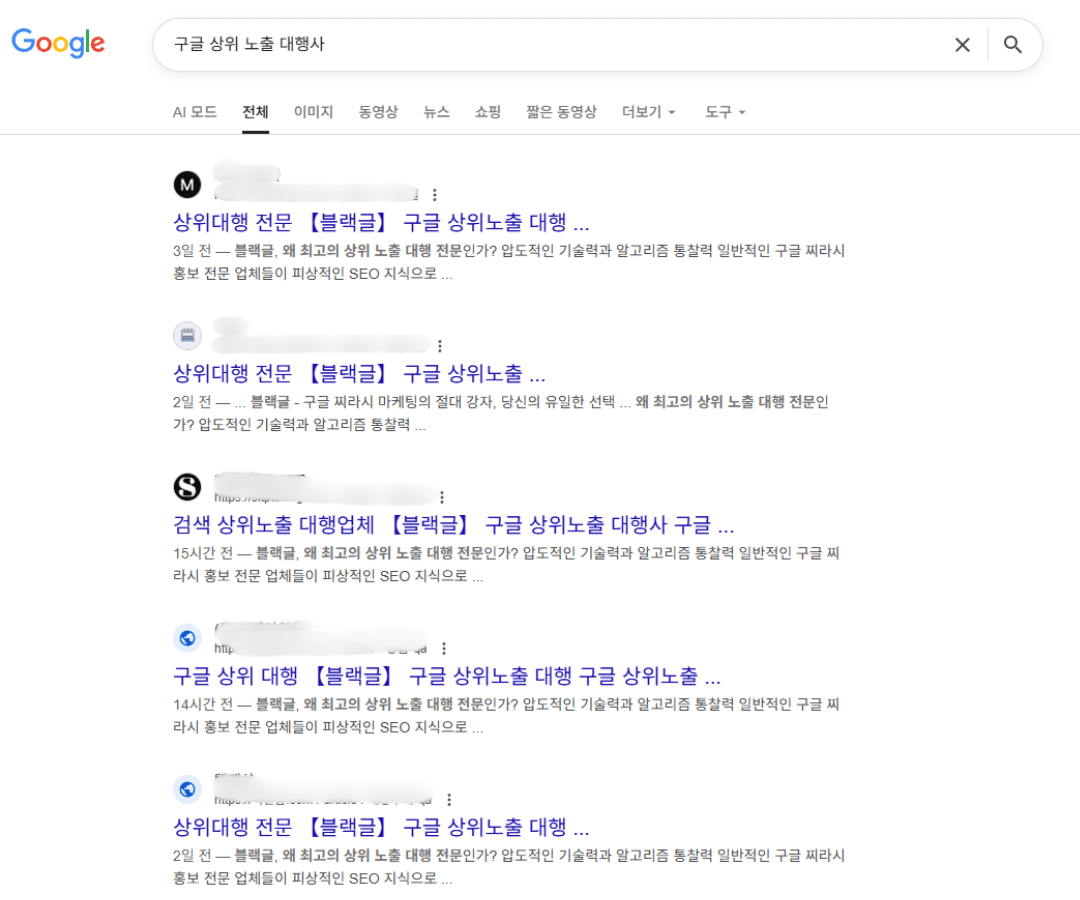Image resolution: width=1080 pixels, height=900 pixels.
Task: Click the Google logo
Action: click(57, 43)
